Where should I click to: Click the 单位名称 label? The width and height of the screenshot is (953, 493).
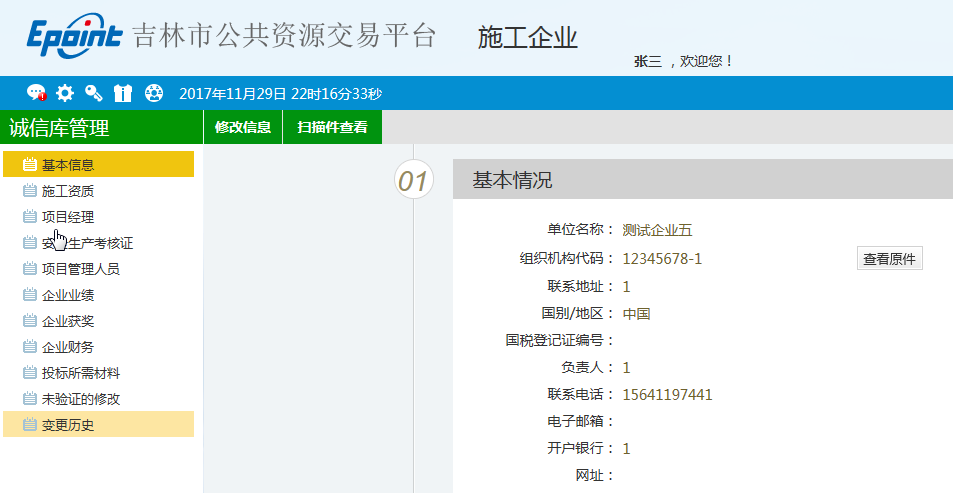pos(581,229)
